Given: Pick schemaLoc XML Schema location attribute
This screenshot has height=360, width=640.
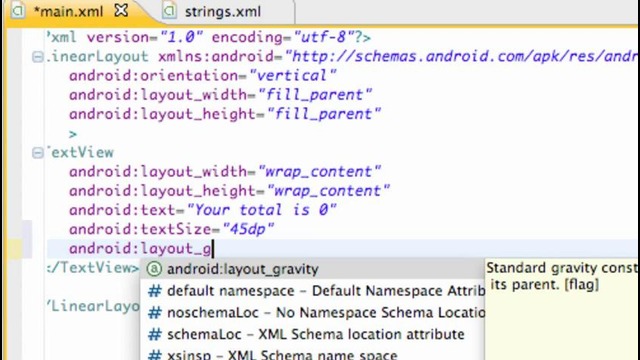Looking at the screenshot, I should click(312, 334).
